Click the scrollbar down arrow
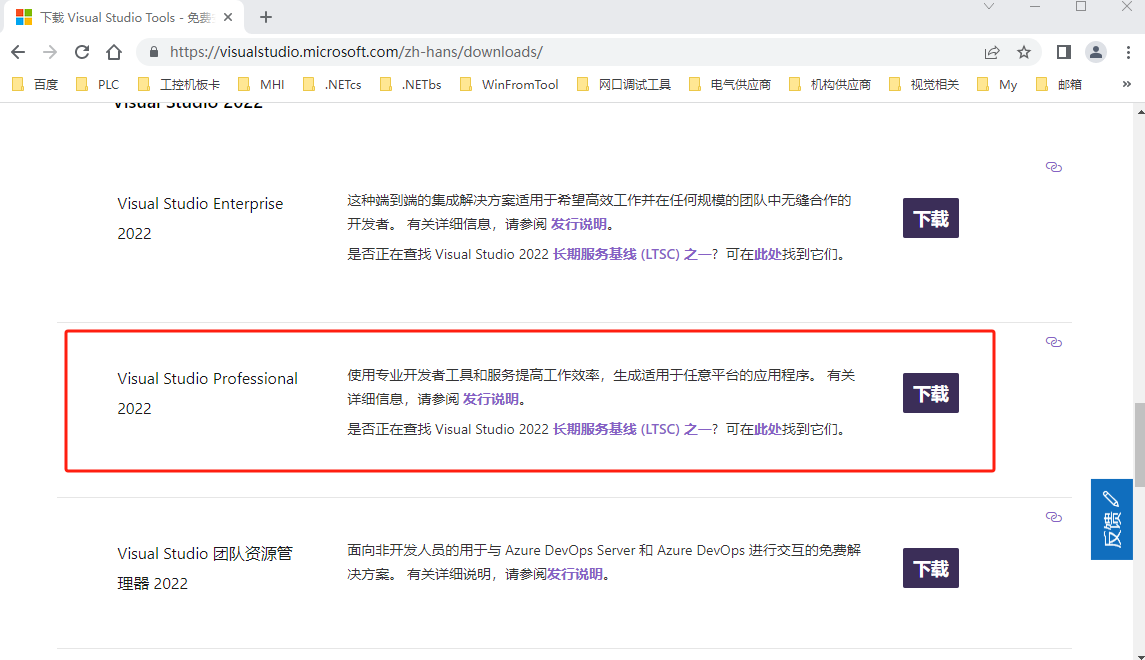The width and height of the screenshot is (1145, 660). pos(1139,656)
